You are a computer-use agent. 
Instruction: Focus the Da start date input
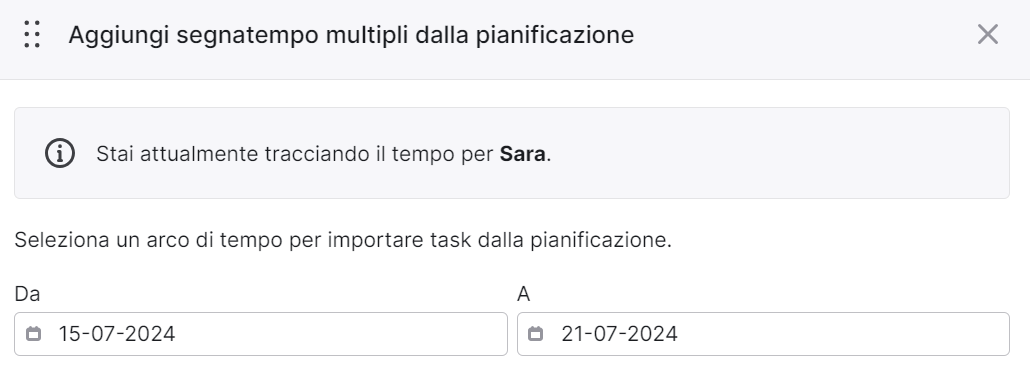click(x=261, y=334)
